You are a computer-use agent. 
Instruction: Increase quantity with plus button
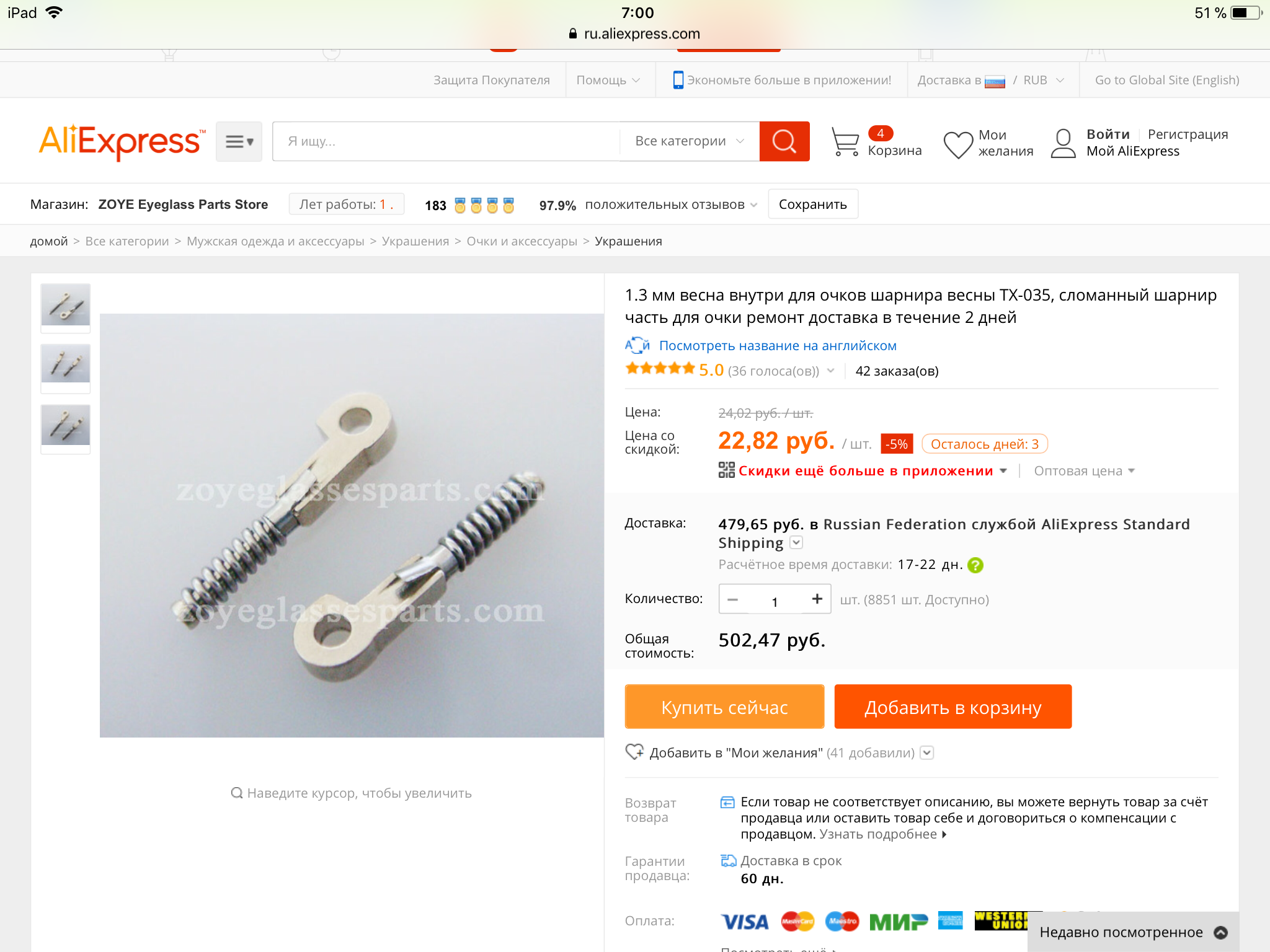pos(817,599)
